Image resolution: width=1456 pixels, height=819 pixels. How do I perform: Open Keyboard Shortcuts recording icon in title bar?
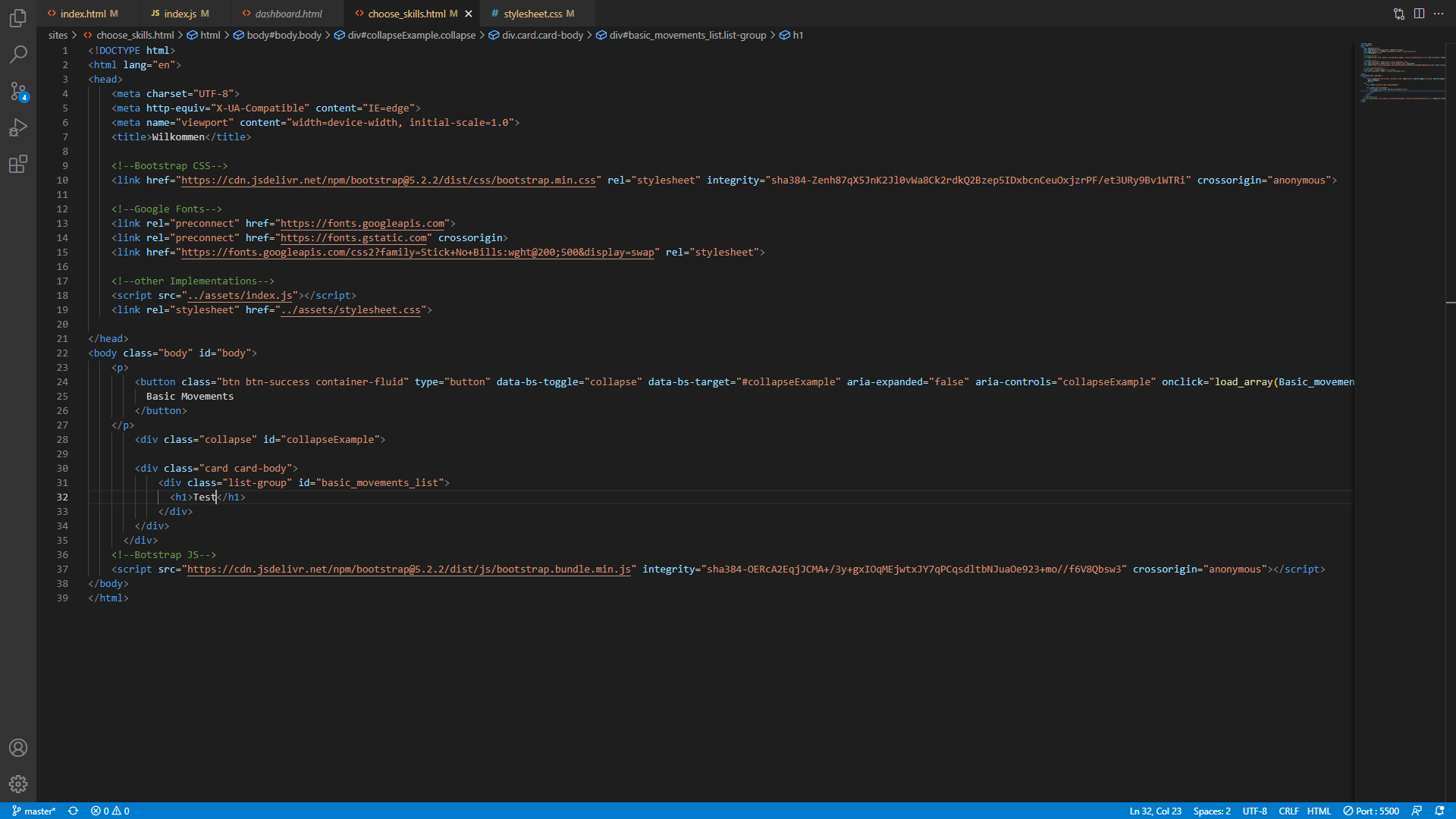tap(1398, 13)
